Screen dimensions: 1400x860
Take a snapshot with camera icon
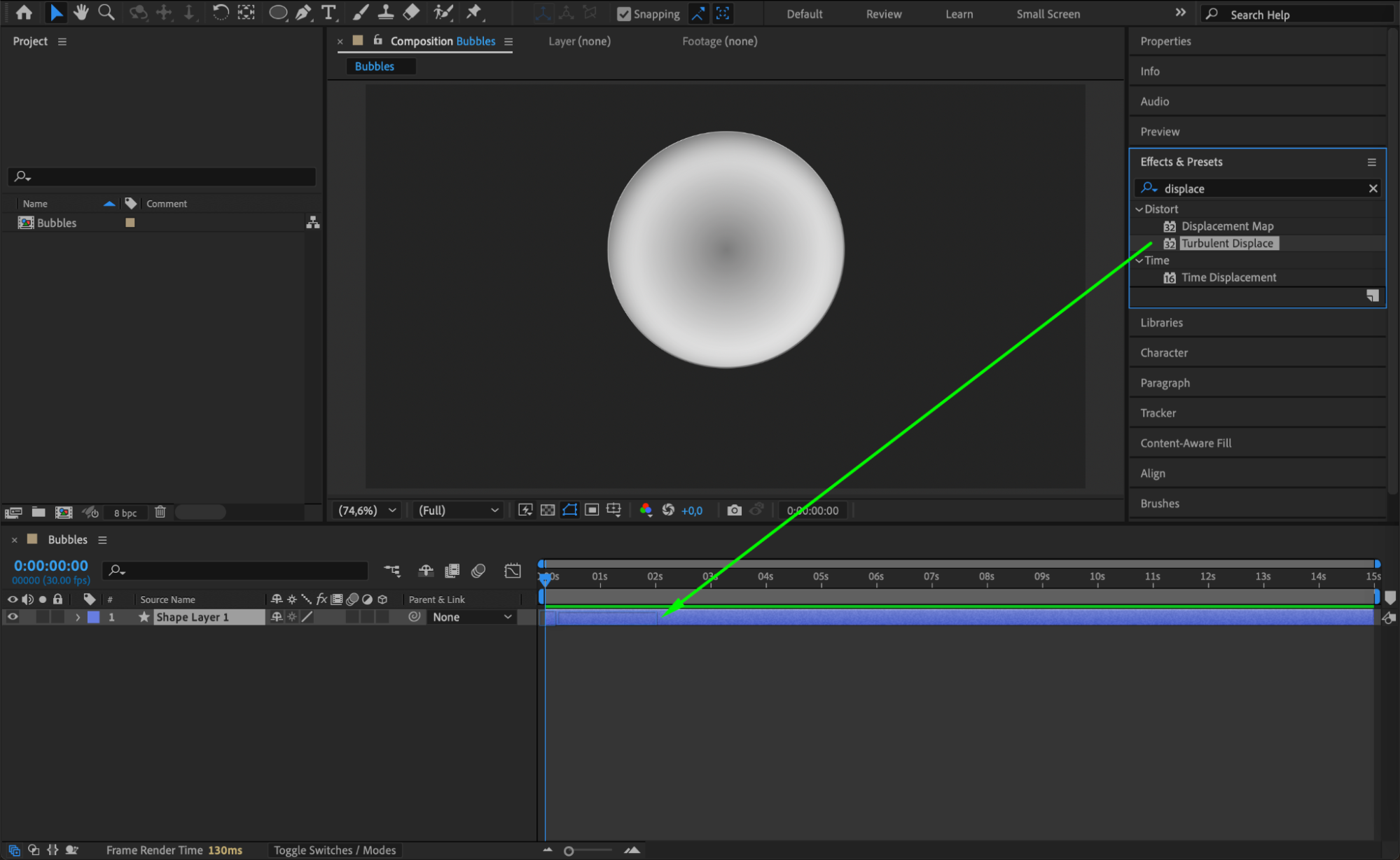coord(734,511)
